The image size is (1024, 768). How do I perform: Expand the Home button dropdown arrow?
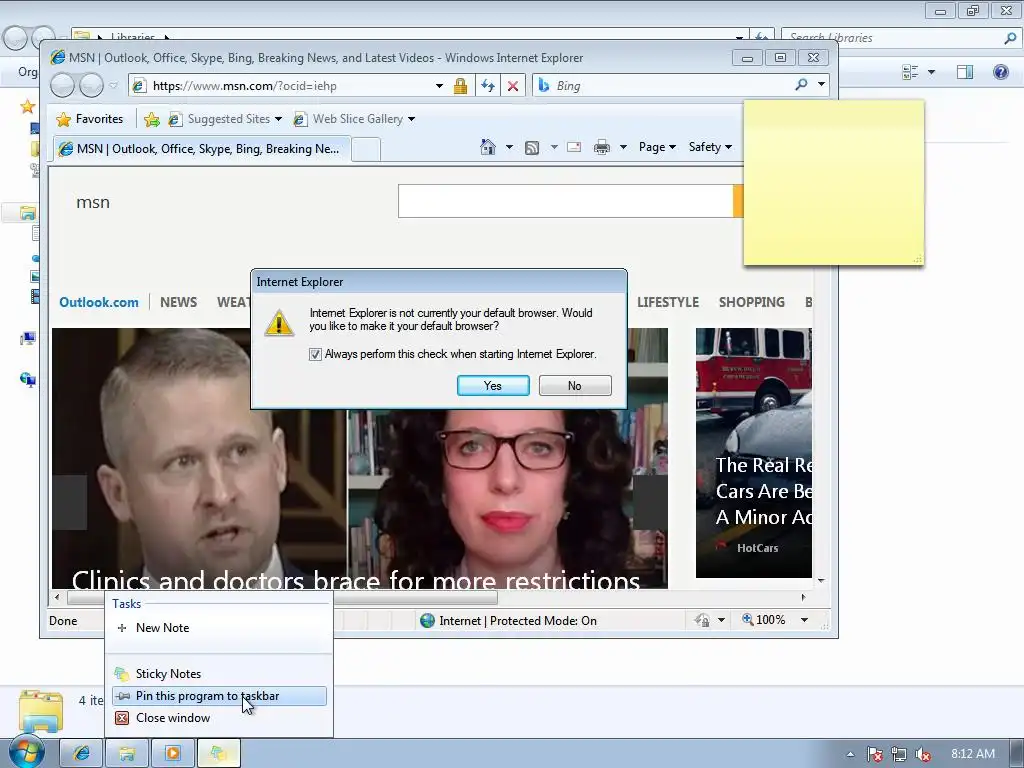pyautogui.click(x=509, y=147)
